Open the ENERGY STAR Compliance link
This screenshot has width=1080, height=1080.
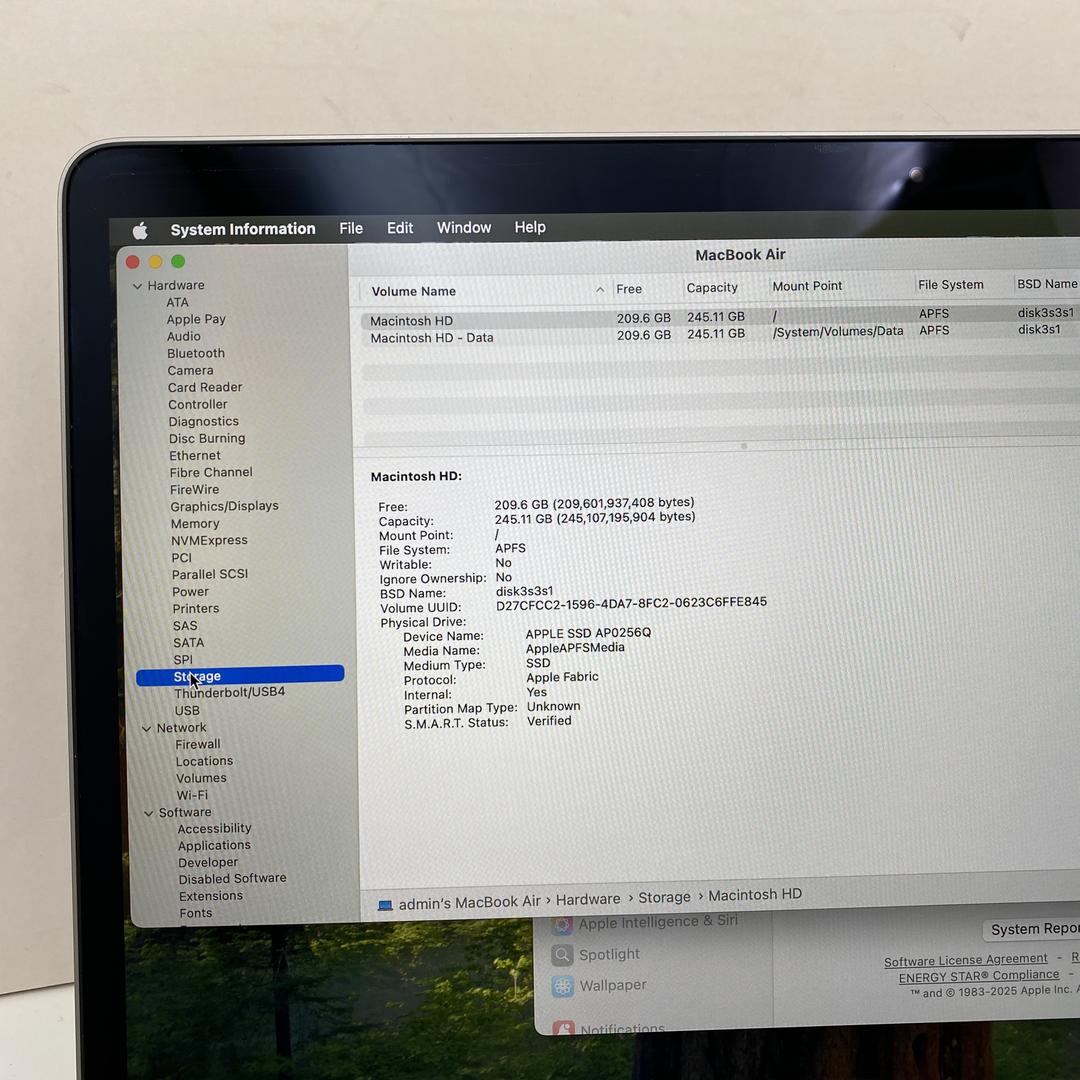(978, 976)
